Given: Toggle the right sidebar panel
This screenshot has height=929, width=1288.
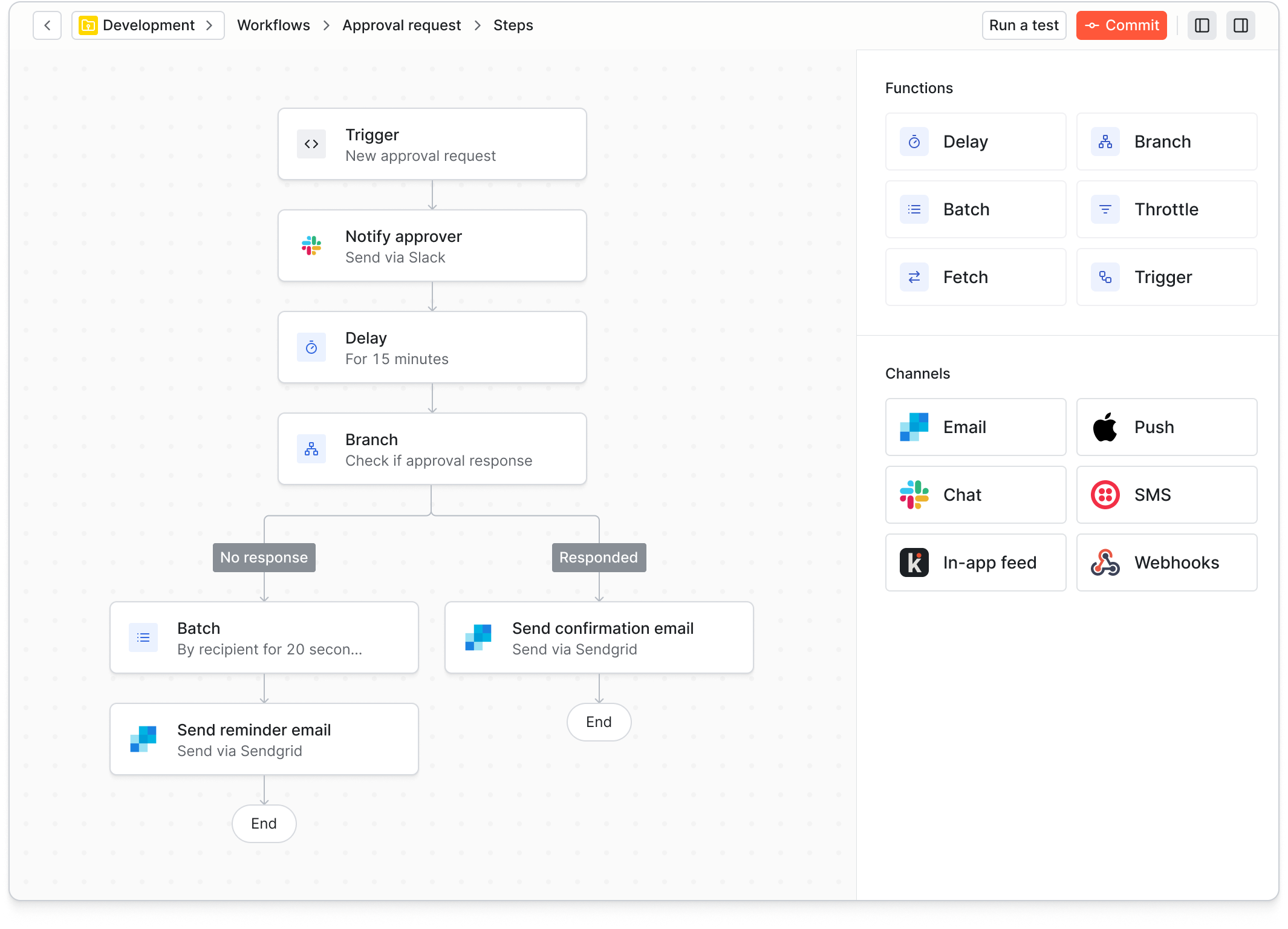Looking at the screenshot, I should 1241,25.
